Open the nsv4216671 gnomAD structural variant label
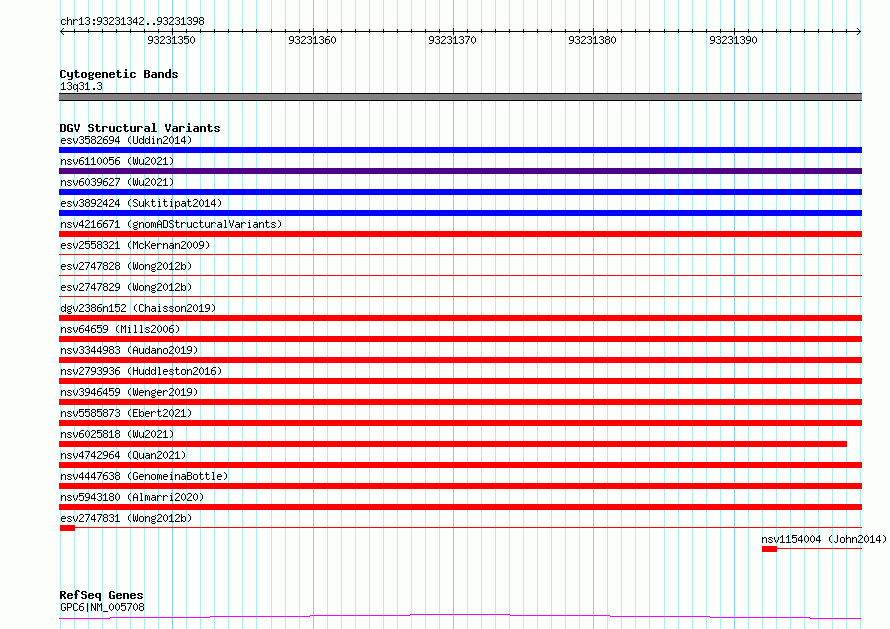Viewport: 890px width, 629px height. [x=170, y=224]
